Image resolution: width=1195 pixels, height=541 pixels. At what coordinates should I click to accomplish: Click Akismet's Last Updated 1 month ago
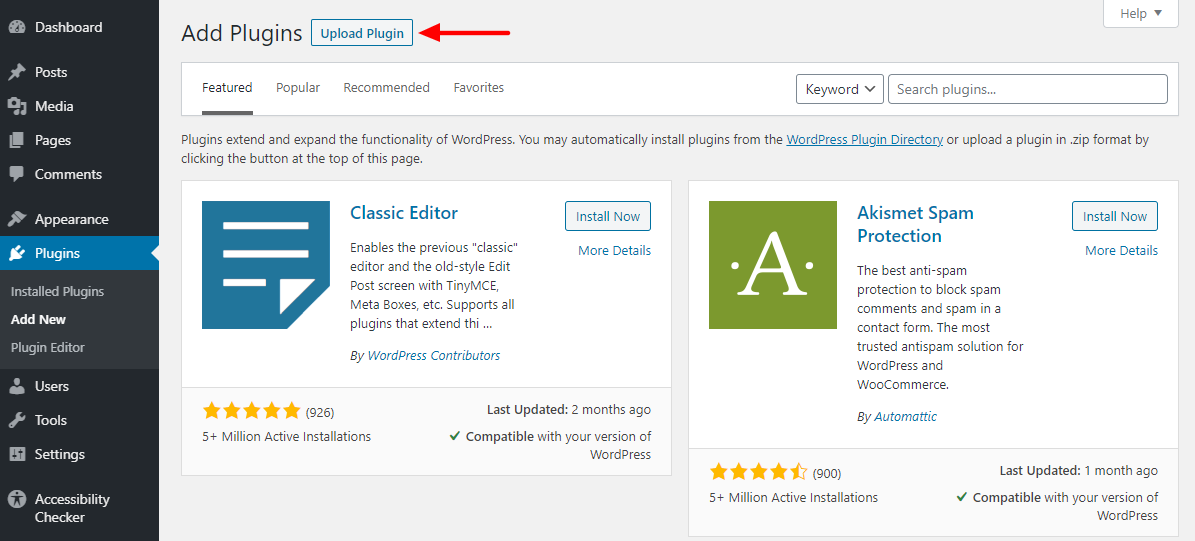(x=1078, y=471)
